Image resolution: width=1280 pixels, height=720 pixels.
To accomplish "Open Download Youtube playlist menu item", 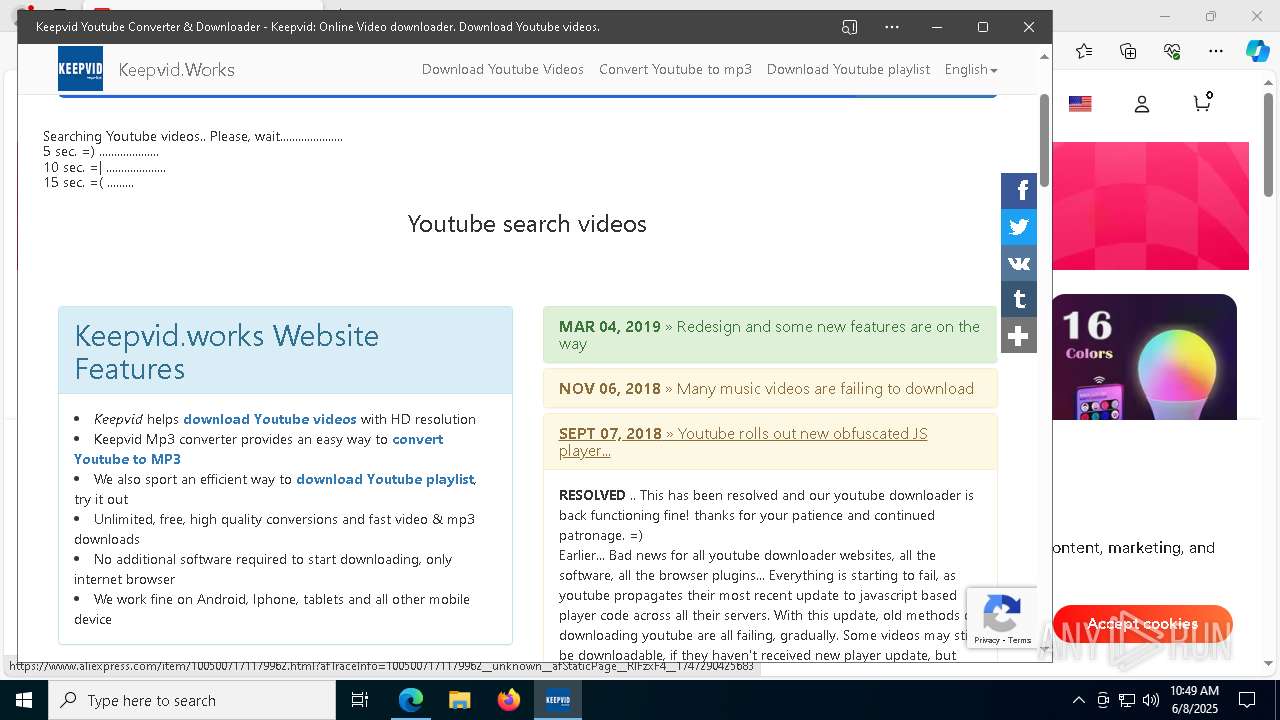I will point(848,69).
